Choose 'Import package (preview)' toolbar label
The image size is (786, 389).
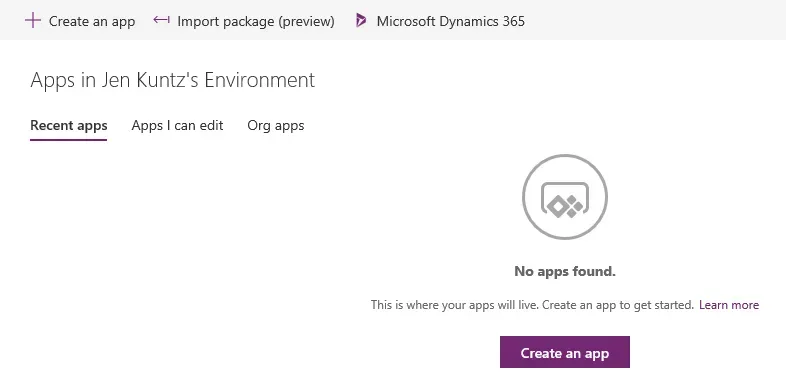tap(256, 22)
